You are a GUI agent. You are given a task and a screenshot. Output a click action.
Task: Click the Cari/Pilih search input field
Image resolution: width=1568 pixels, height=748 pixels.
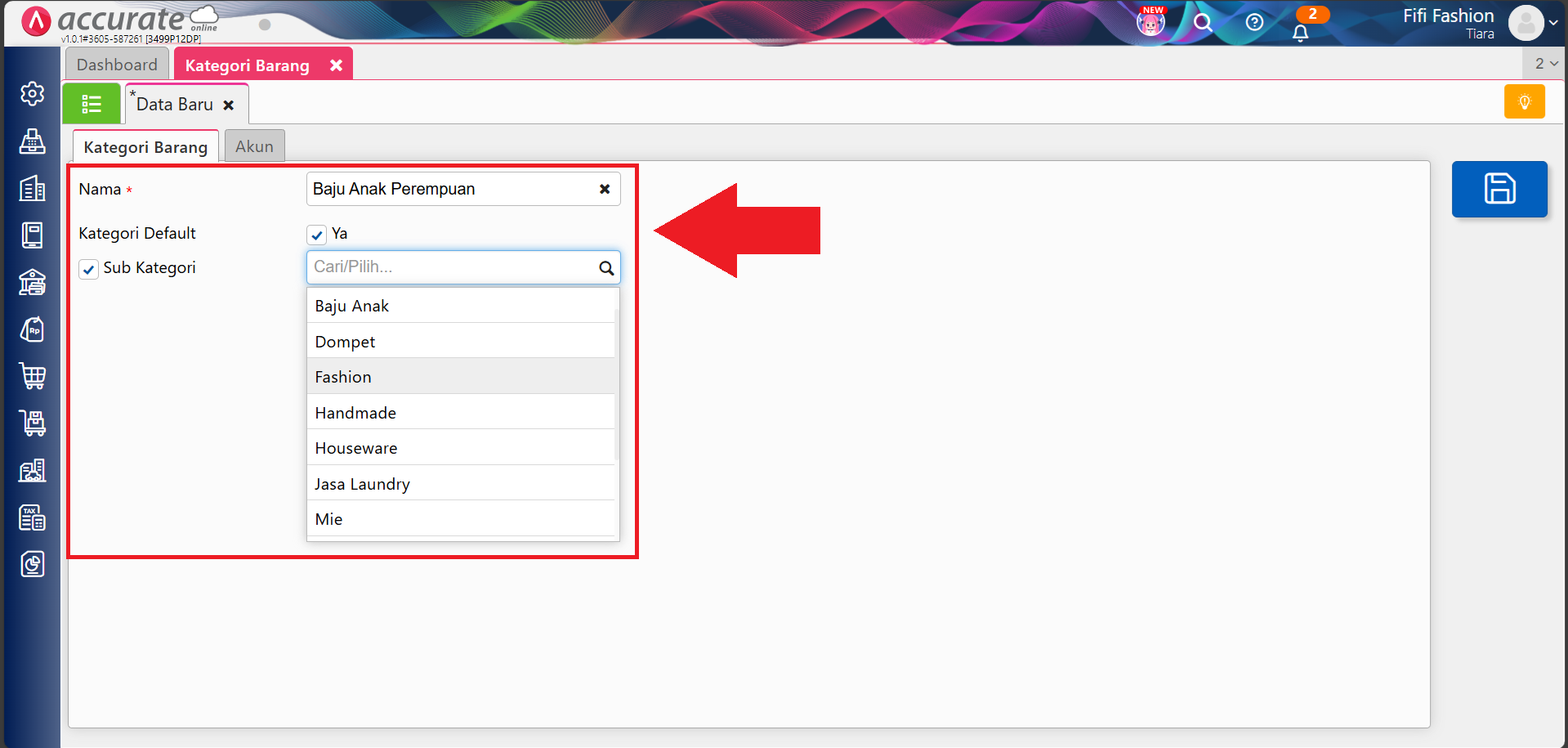coord(453,267)
